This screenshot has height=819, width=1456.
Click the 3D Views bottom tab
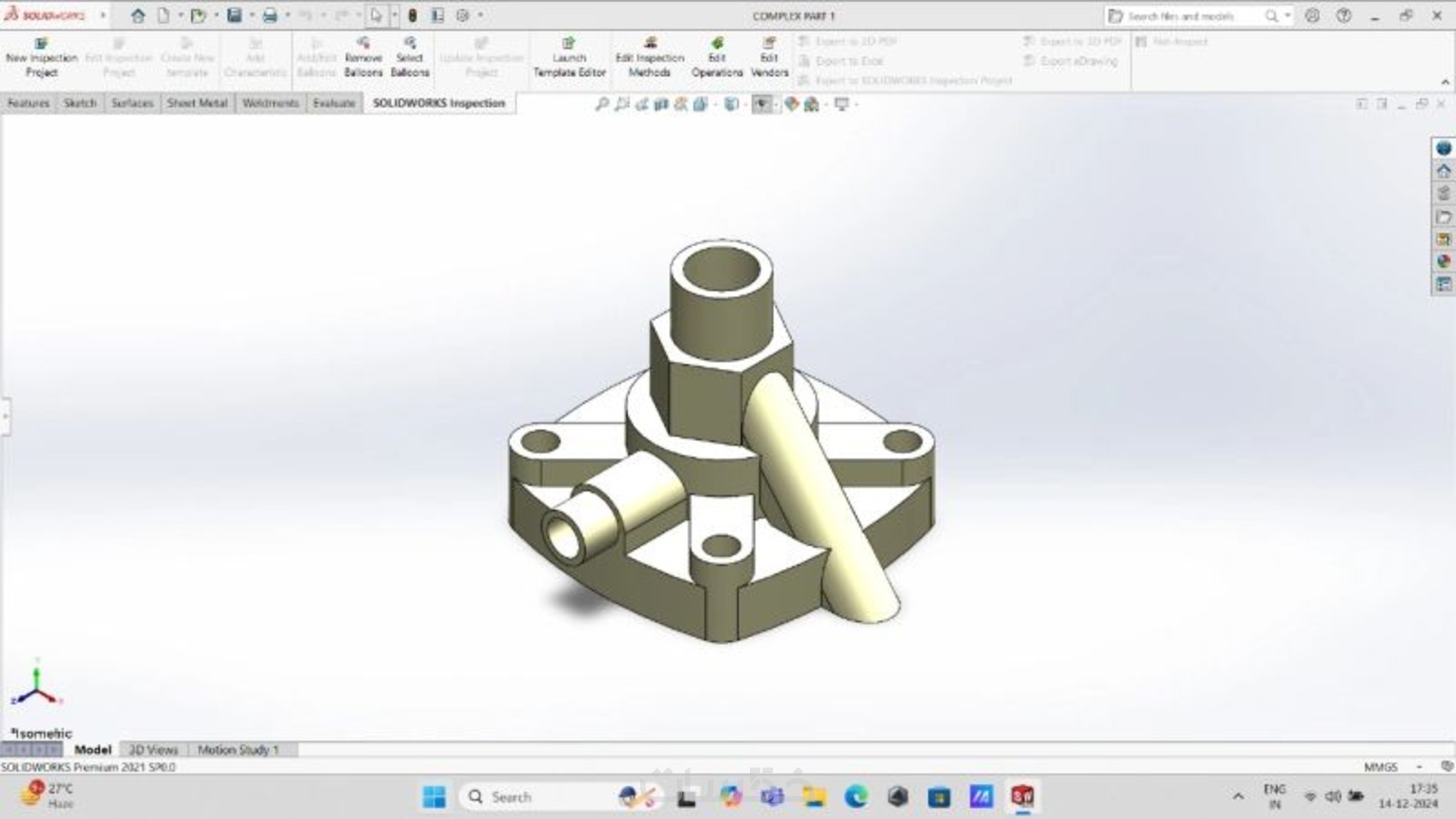153,750
